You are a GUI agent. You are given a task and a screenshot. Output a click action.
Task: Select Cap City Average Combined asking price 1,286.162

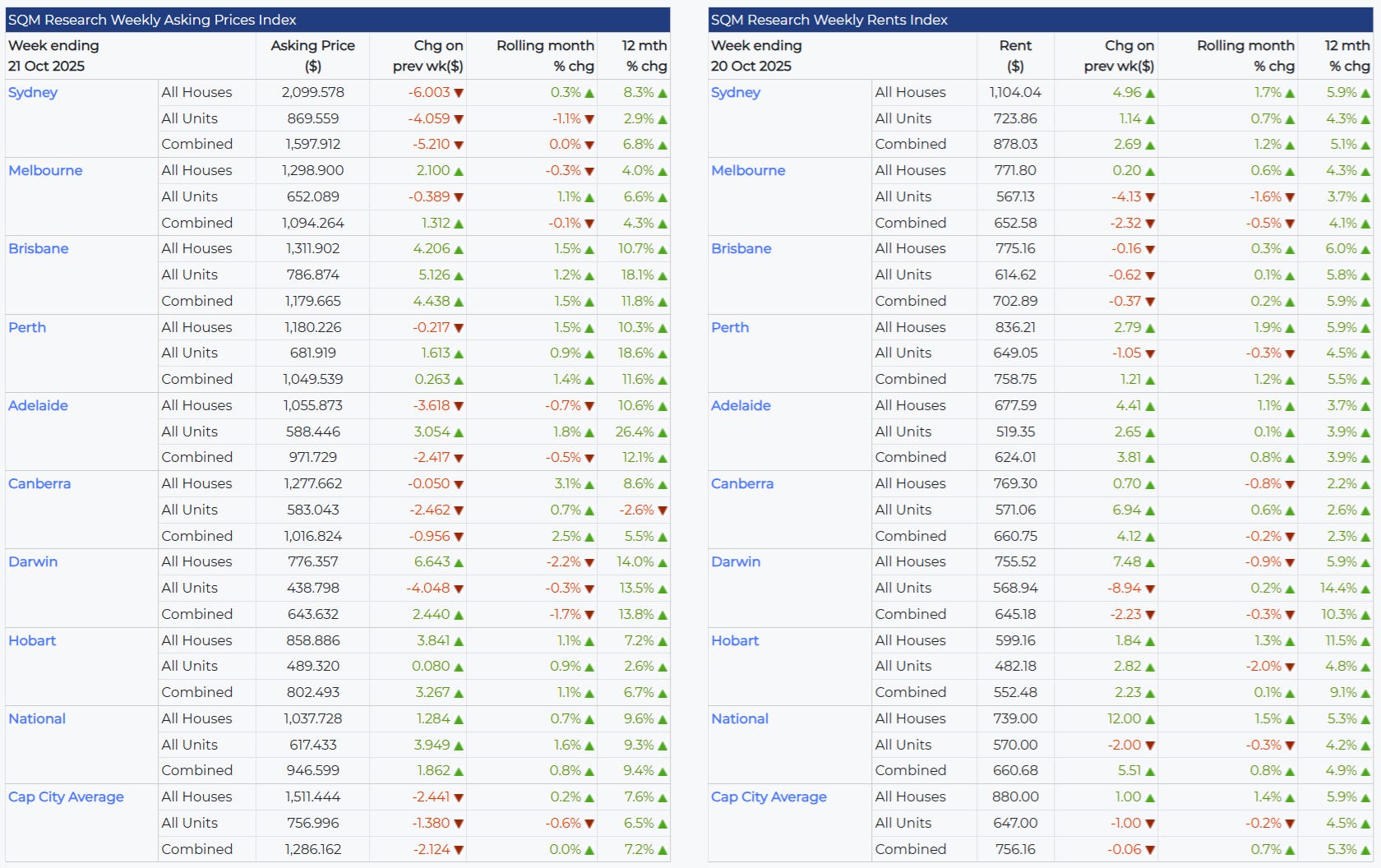pyautogui.click(x=313, y=849)
